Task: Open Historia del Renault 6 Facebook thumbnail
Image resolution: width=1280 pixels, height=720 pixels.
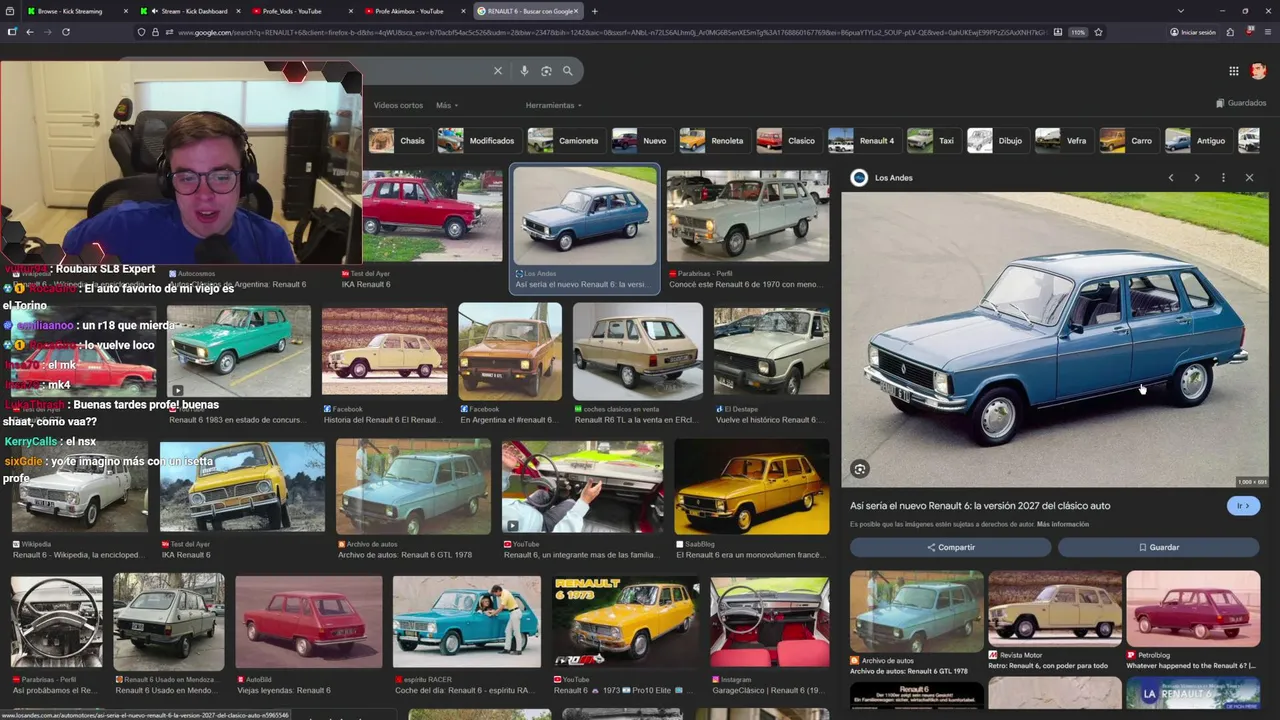Action: click(x=385, y=351)
